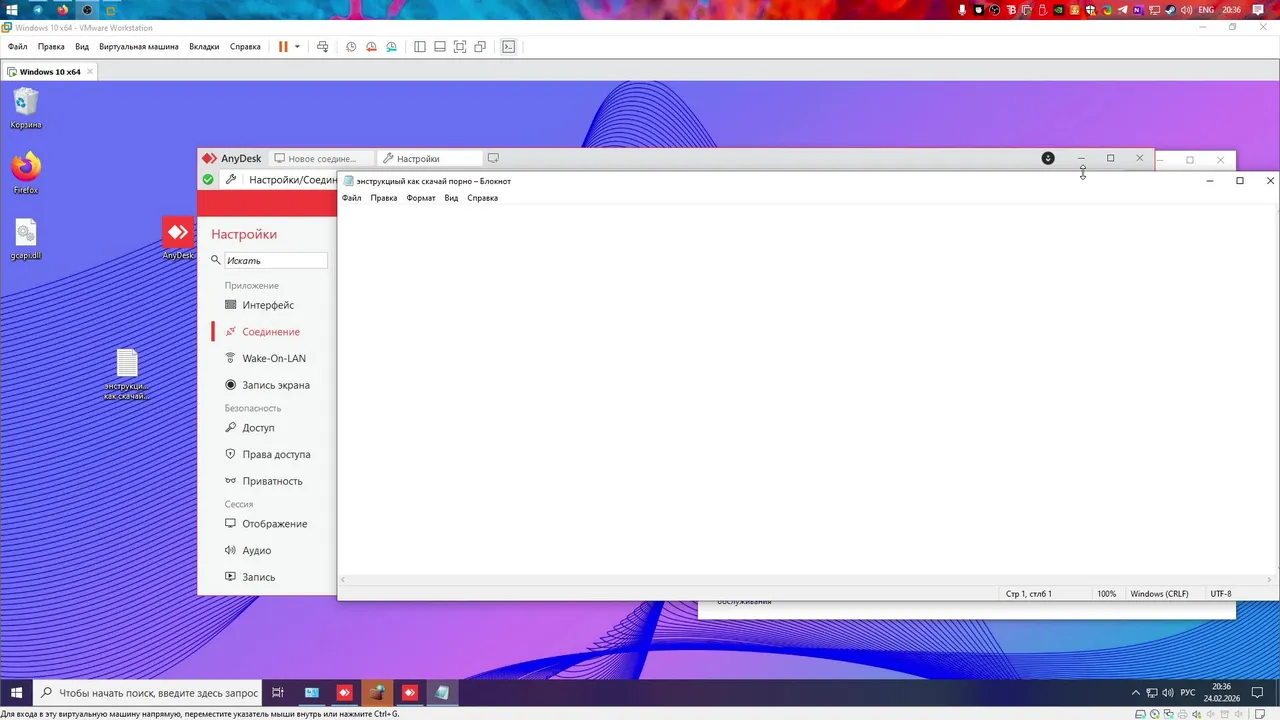Open VMware's Виртуальная машина menu

[x=139, y=46]
